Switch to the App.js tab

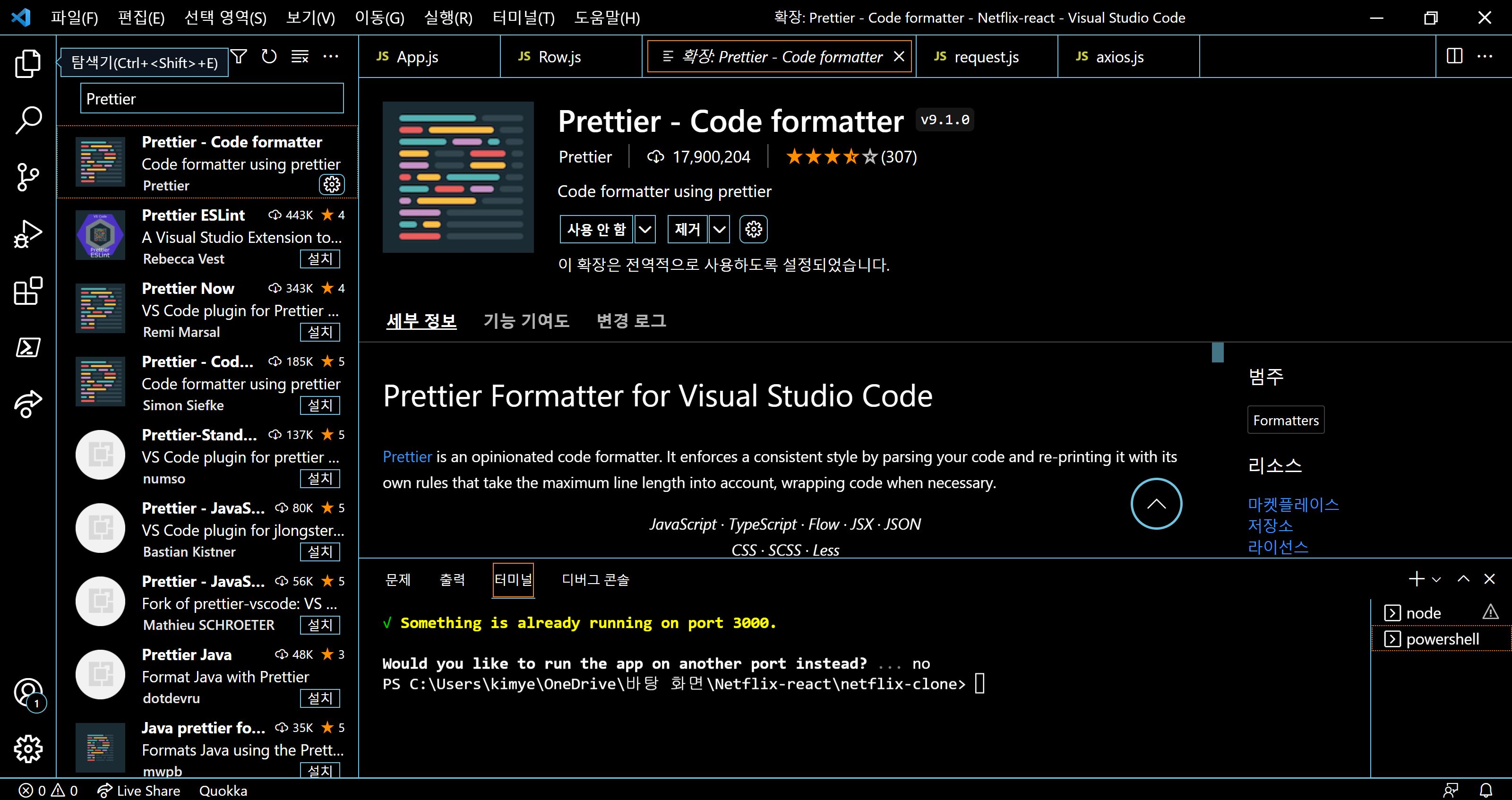pos(429,56)
